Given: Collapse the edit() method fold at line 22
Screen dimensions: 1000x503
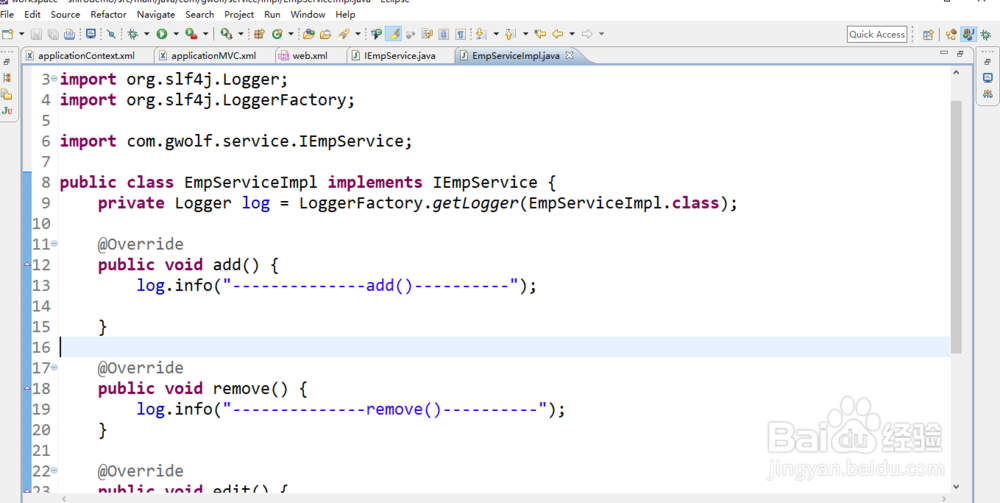Looking at the screenshot, I should click(x=54, y=470).
